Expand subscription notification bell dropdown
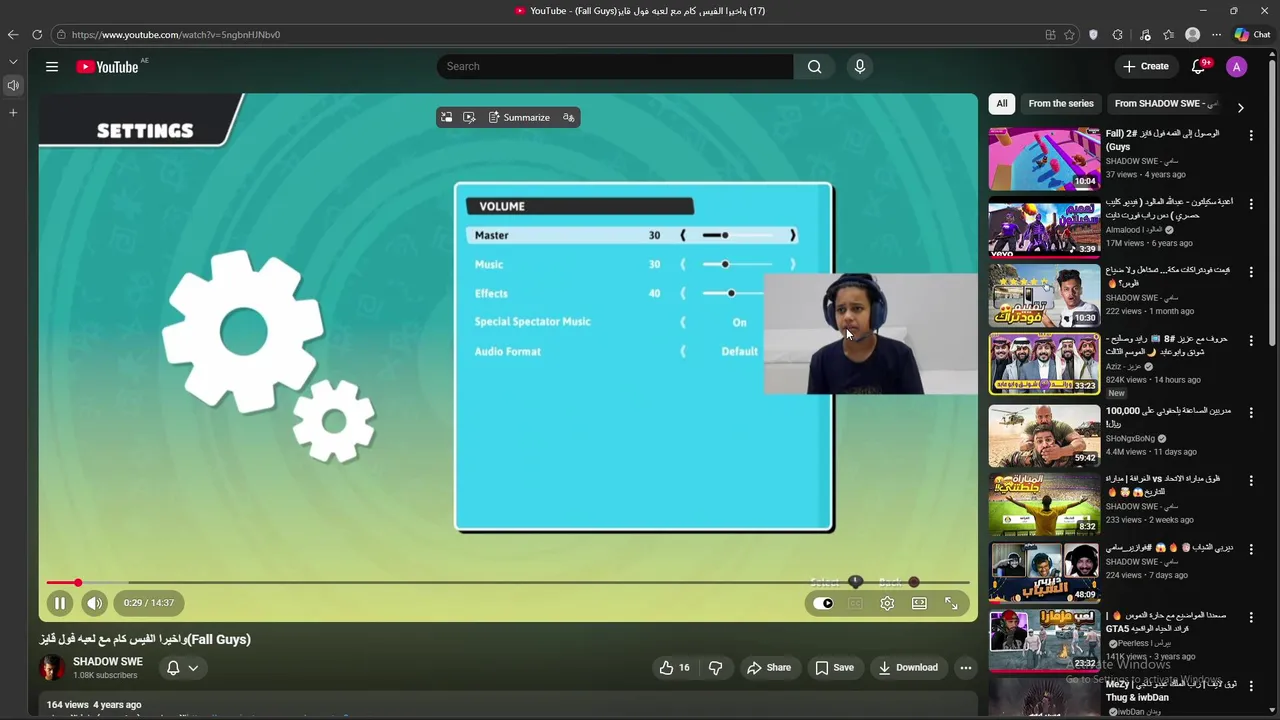The width and height of the screenshot is (1280, 720). [x=182, y=667]
